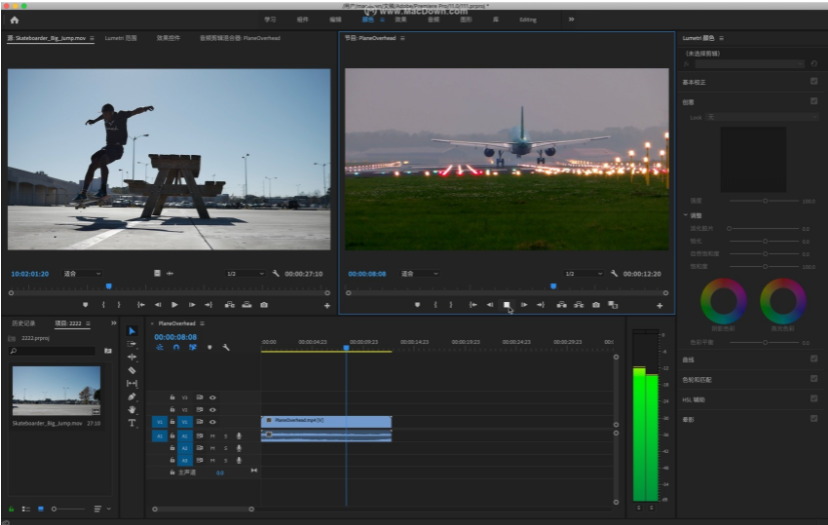
Task: Open the Source monitor 适合 zoom dropdown
Action: (82, 273)
